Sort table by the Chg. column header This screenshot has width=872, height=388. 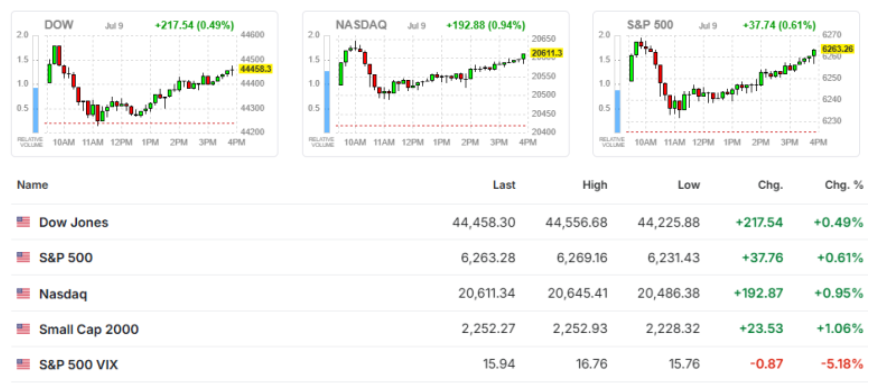(x=771, y=185)
